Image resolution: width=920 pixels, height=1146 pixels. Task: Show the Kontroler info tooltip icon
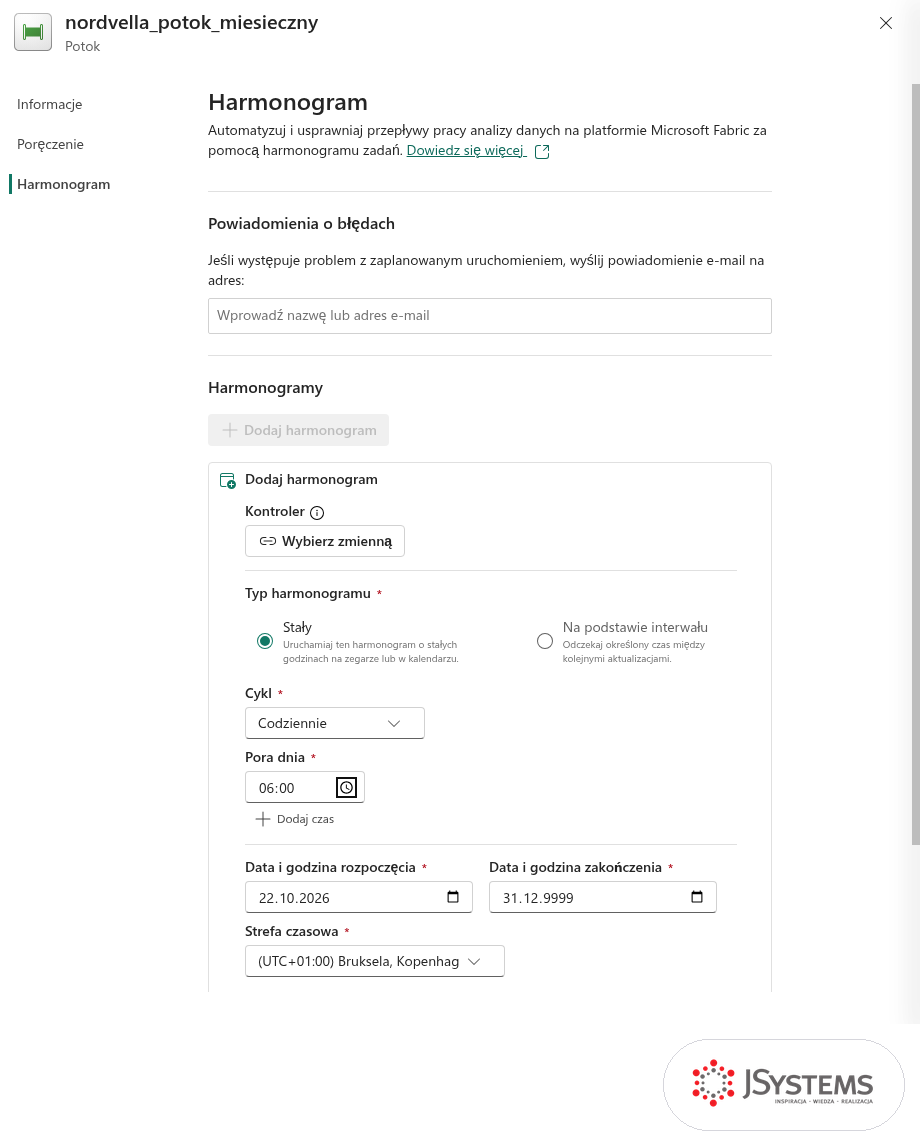click(x=317, y=512)
